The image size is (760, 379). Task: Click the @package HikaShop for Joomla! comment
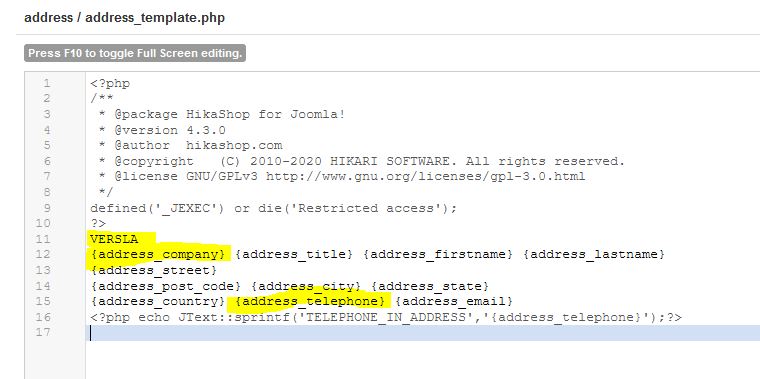click(x=230, y=115)
